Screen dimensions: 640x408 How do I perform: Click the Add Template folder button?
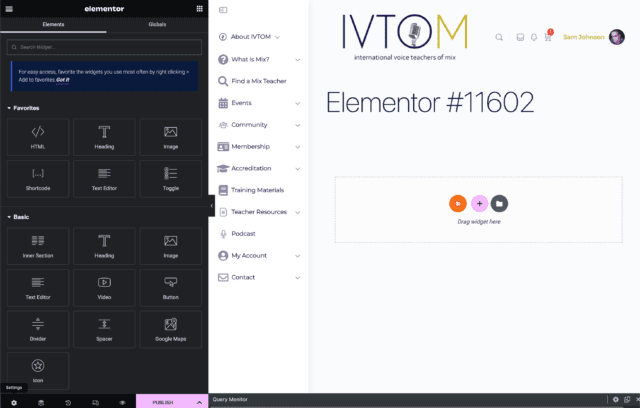[500, 203]
